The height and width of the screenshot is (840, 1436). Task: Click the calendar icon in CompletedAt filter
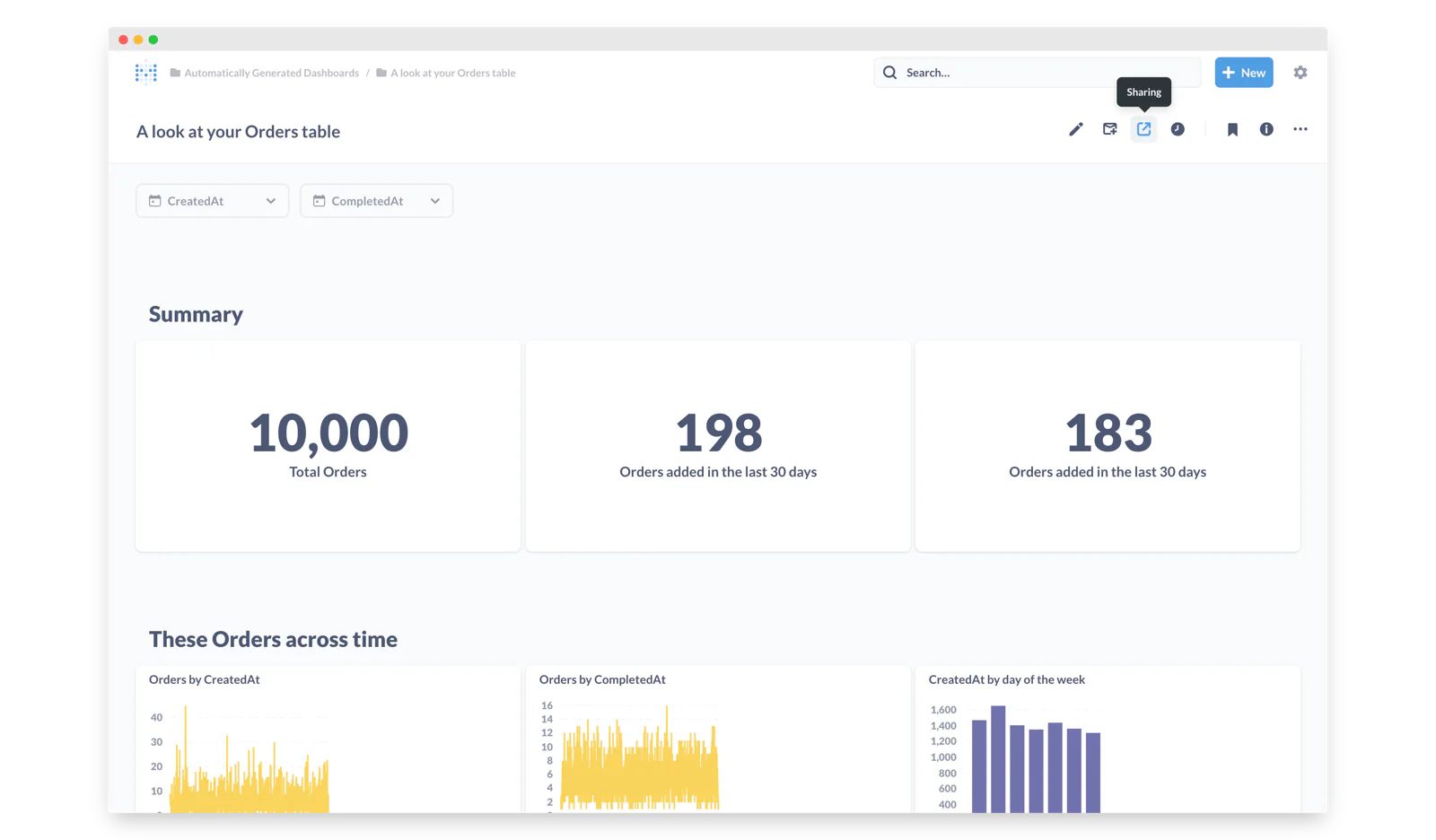[319, 201]
